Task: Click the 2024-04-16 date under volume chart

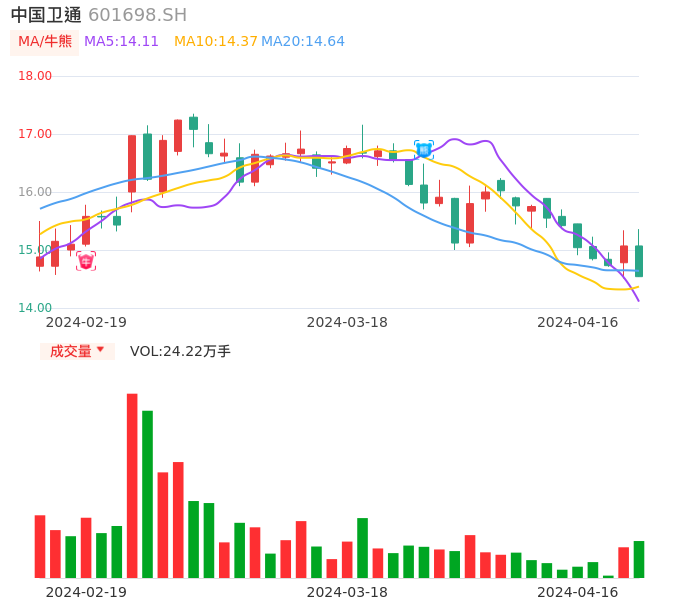Action: click(578, 592)
